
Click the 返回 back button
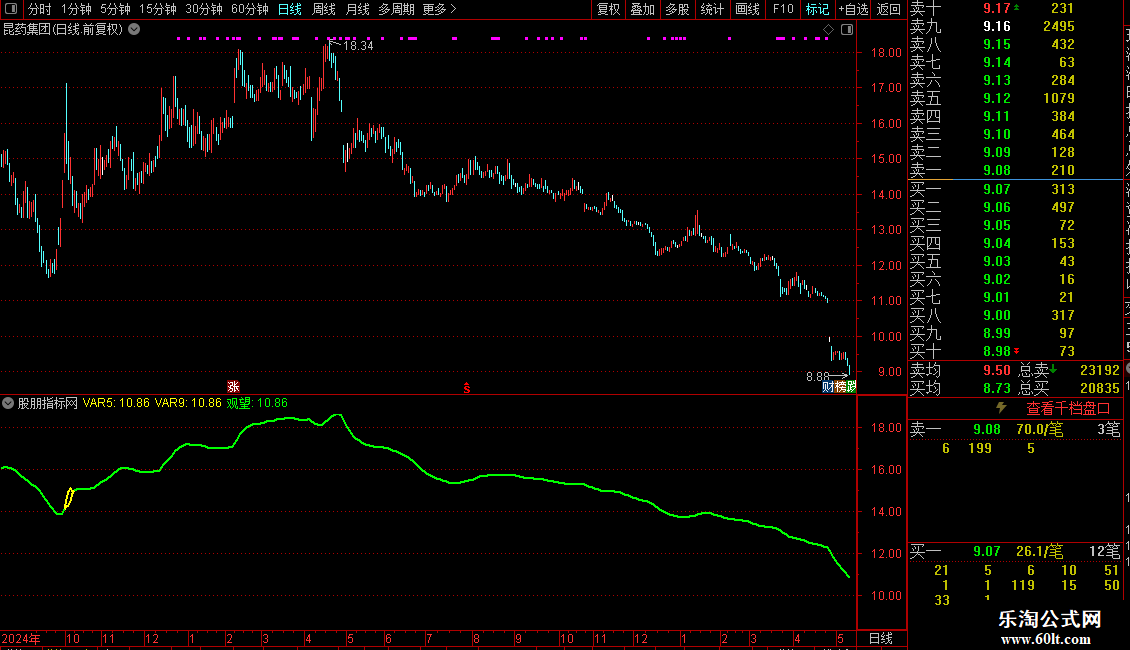pyautogui.click(x=889, y=9)
